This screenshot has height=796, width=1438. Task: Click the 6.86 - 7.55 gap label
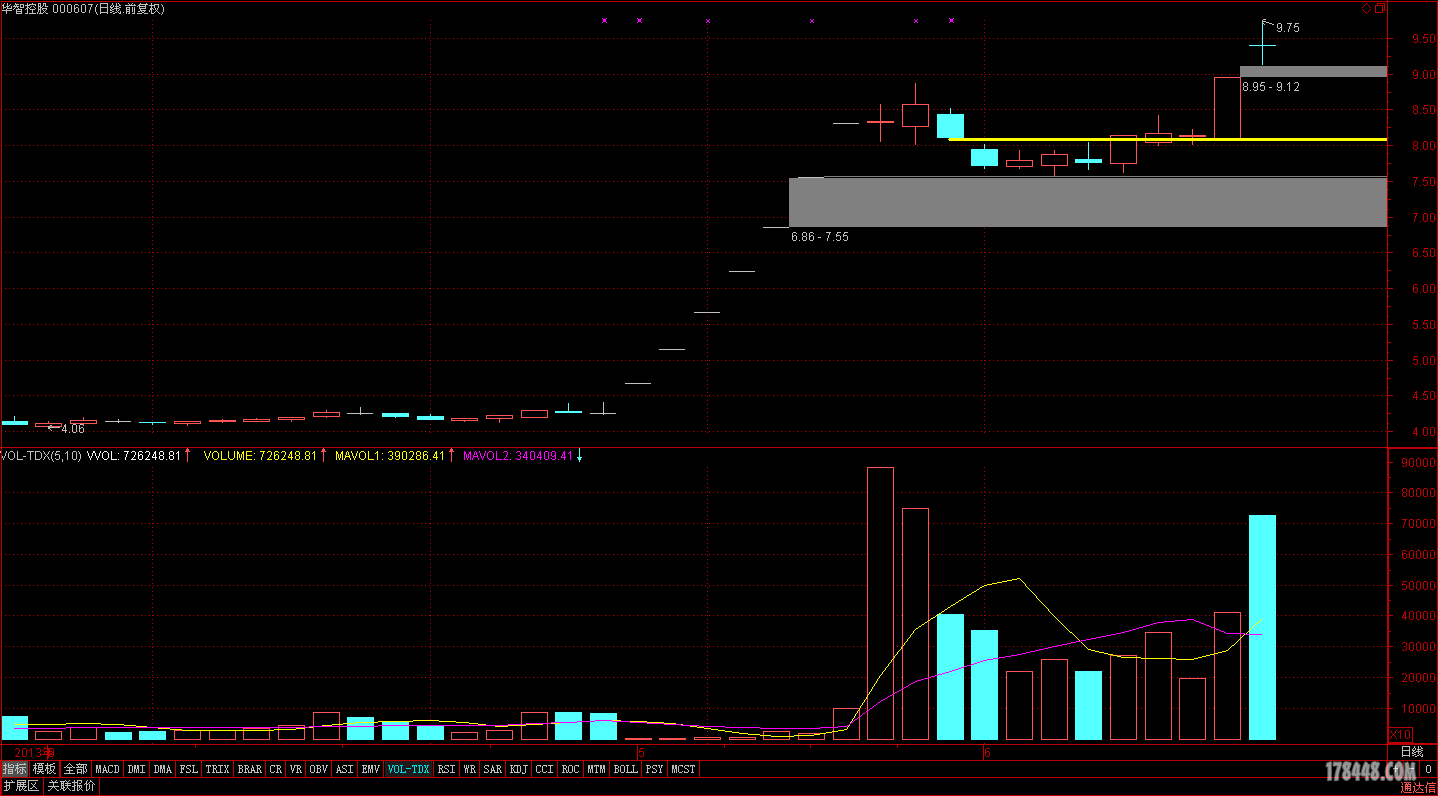[x=819, y=237]
